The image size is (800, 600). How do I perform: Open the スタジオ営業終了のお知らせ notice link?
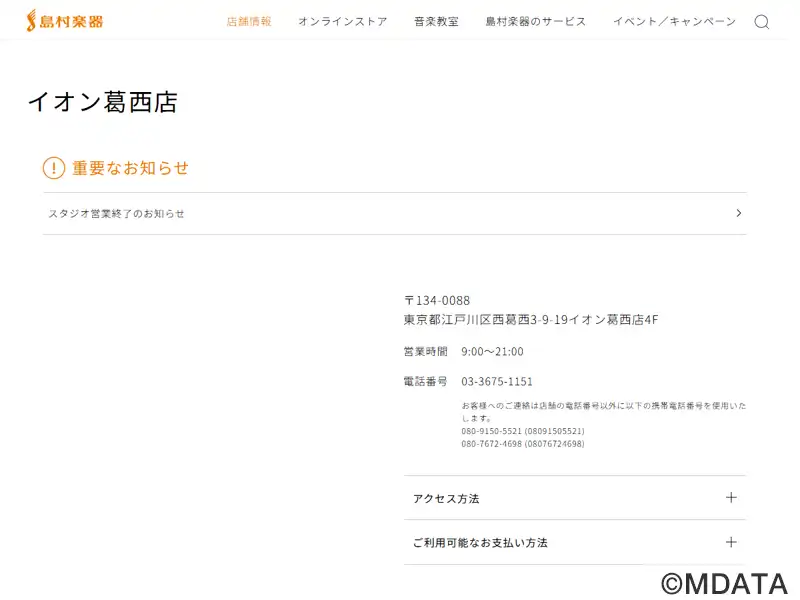click(394, 213)
